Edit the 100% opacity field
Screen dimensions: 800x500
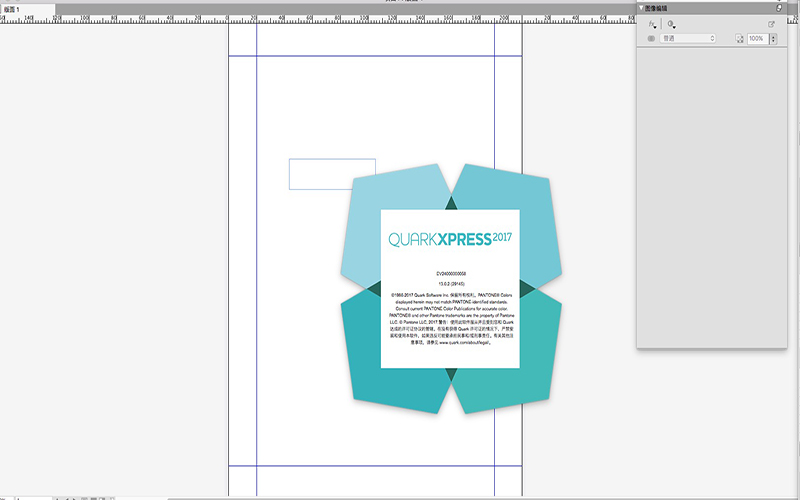pyautogui.click(x=758, y=39)
